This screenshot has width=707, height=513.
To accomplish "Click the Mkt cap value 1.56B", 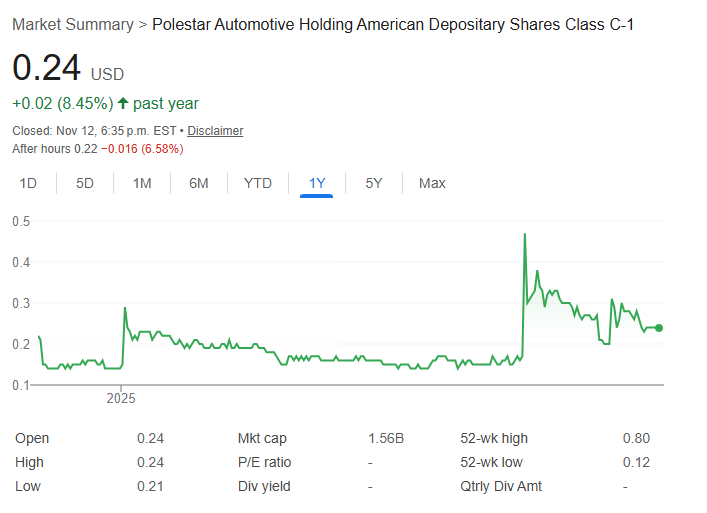I will [385, 438].
